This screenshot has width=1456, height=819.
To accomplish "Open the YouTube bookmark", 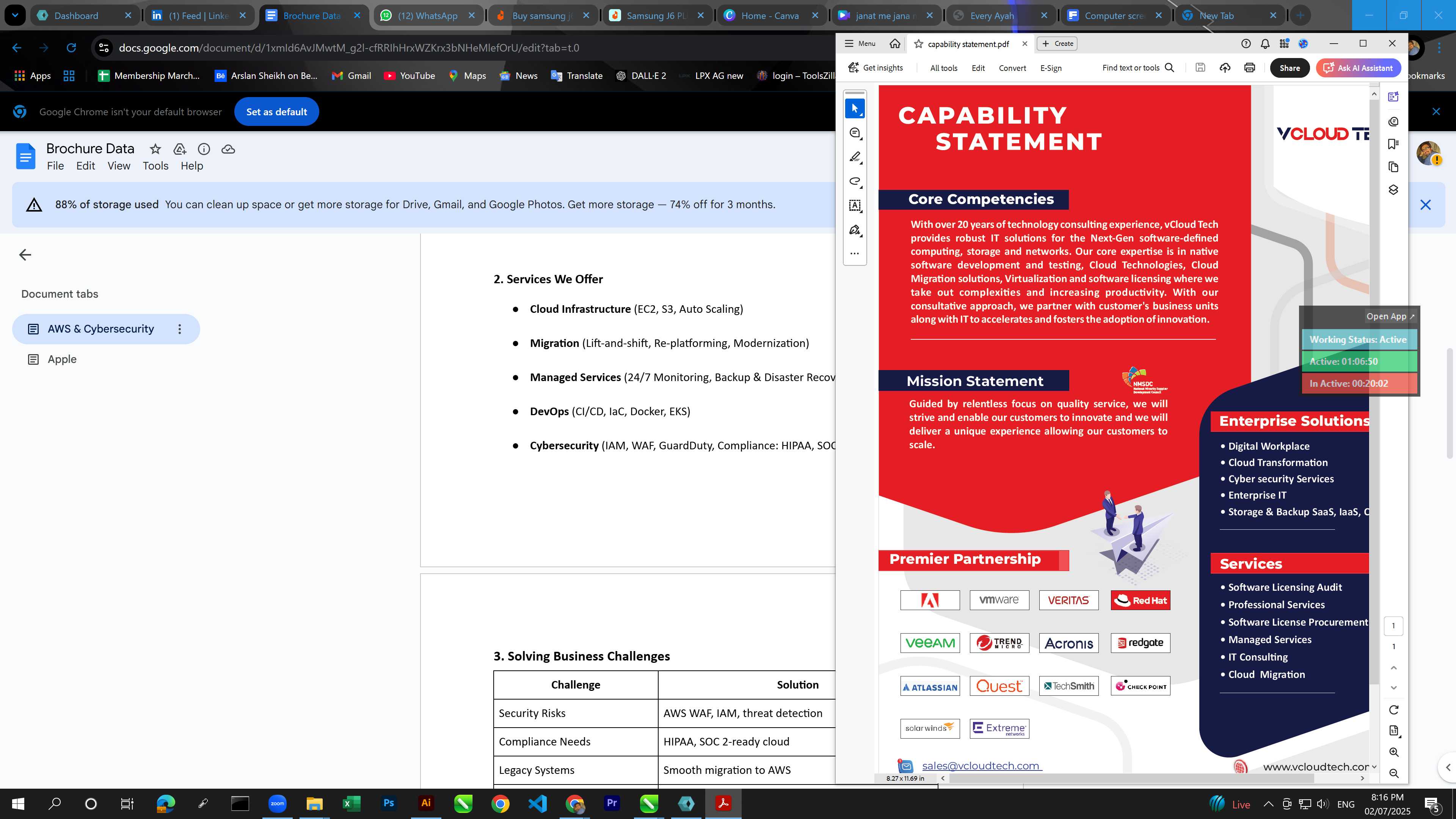I will (409, 76).
